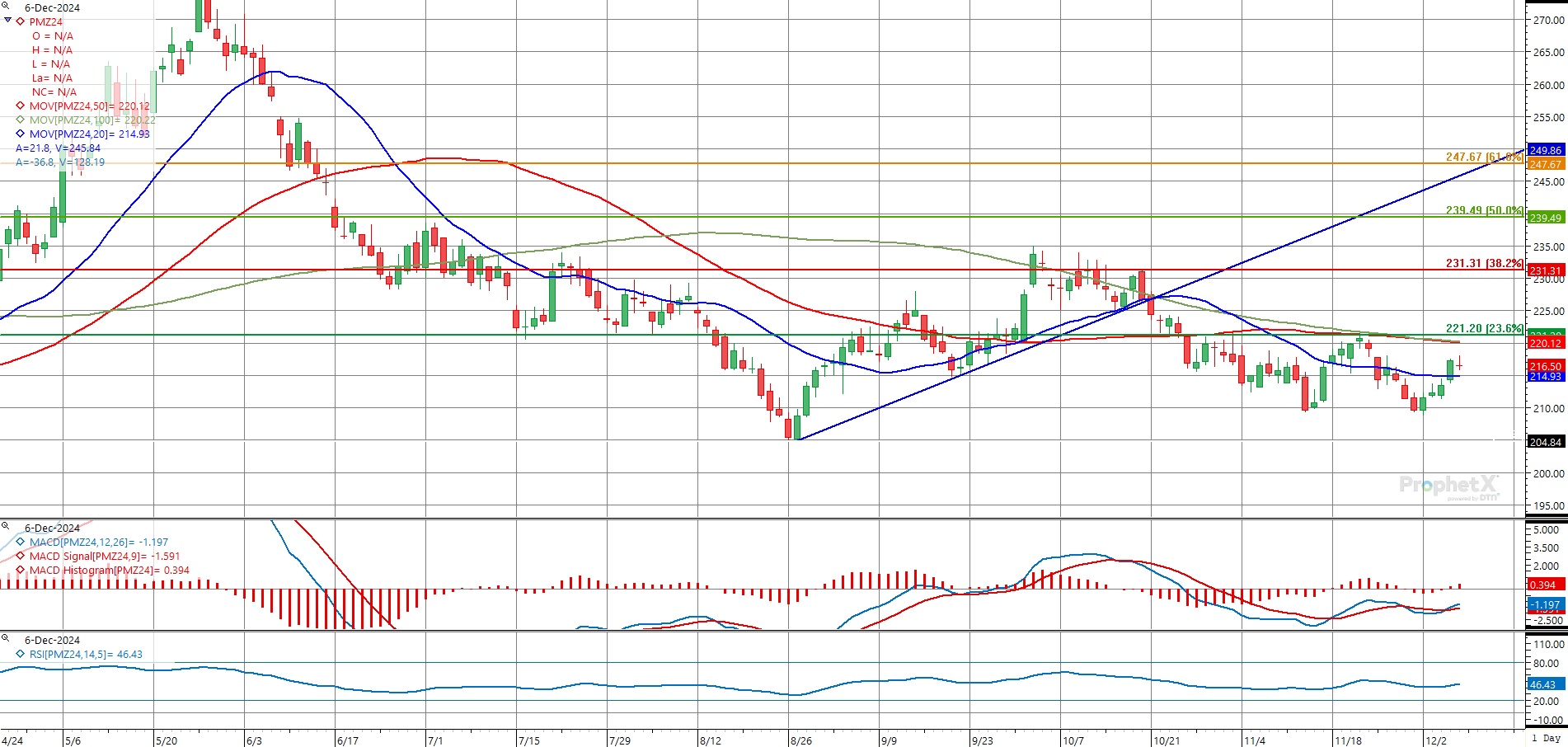Select the MACD[PMZ24,12,26]= -1.197 legend text

tap(99, 543)
